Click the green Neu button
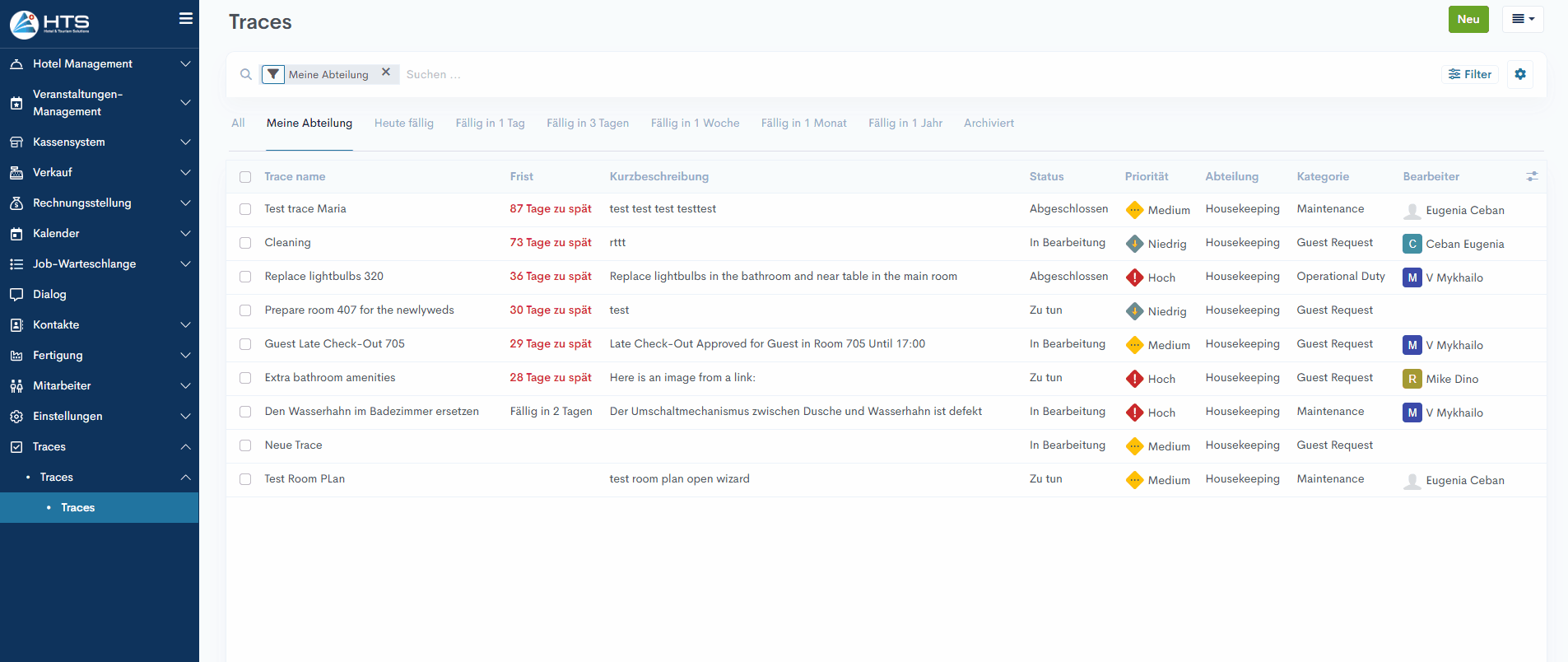Viewport: 1568px width, 662px height. click(1468, 19)
